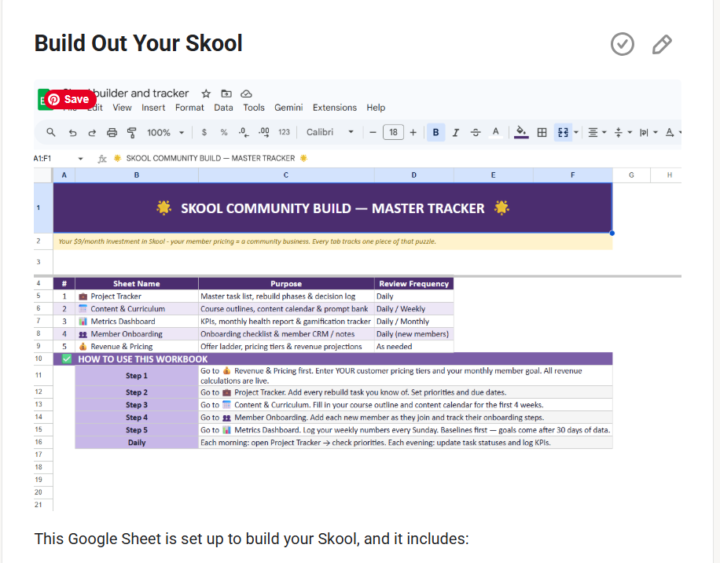The width and height of the screenshot is (720, 563).
Task: Increase decimal places
Action: (264, 133)
